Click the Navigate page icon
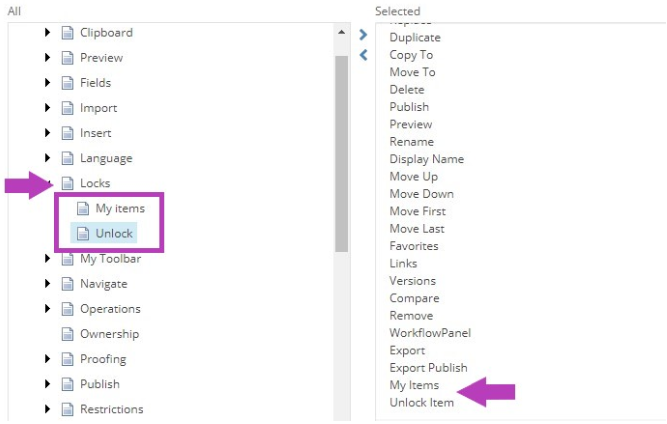The width and height of the screenshot is (667, 424). click(x=68, y=284)
